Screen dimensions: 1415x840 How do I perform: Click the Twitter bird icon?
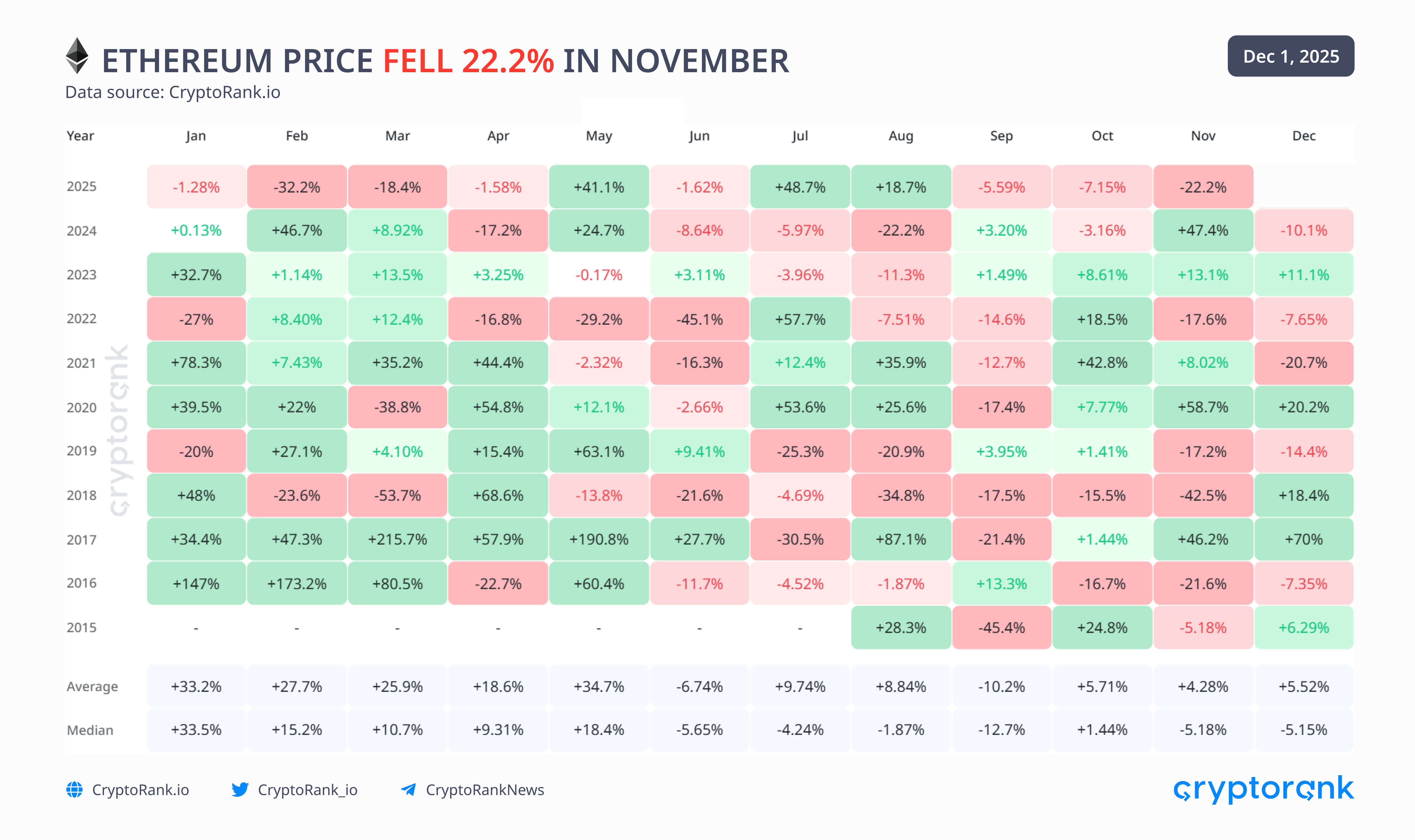(240, 790)
